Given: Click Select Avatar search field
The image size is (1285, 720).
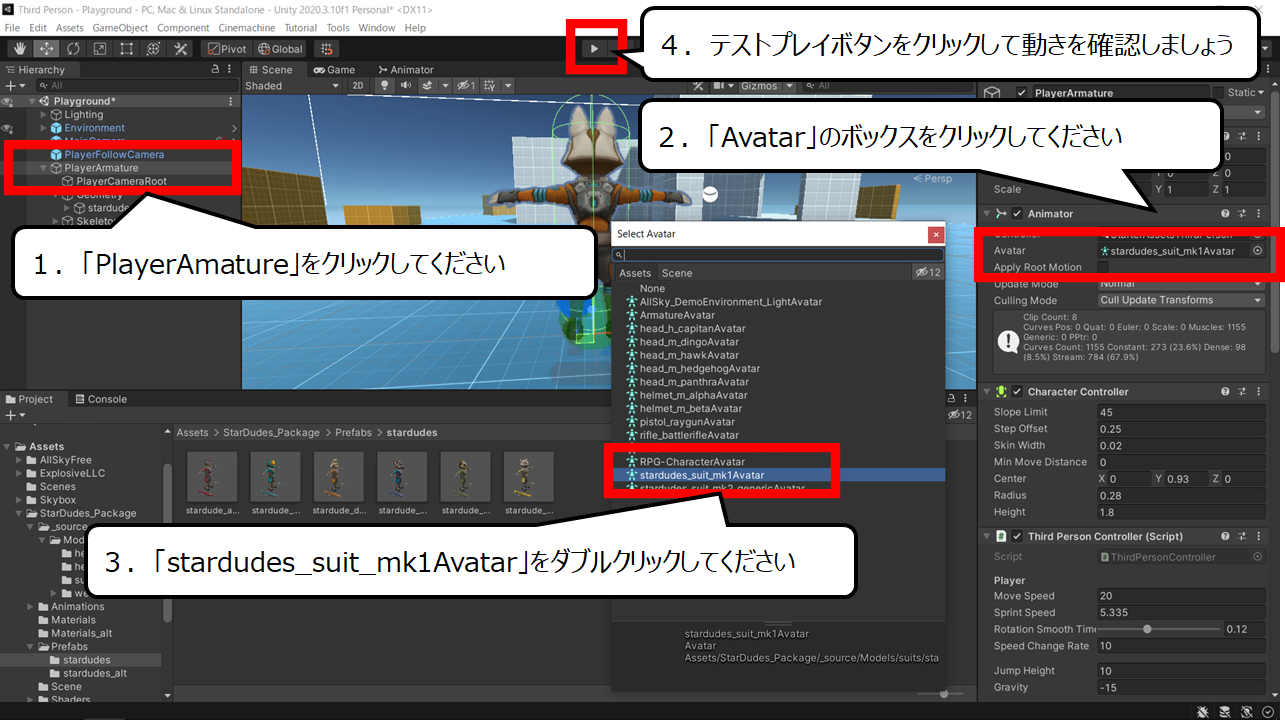Looking at the screenshot, I should point(778,255).
